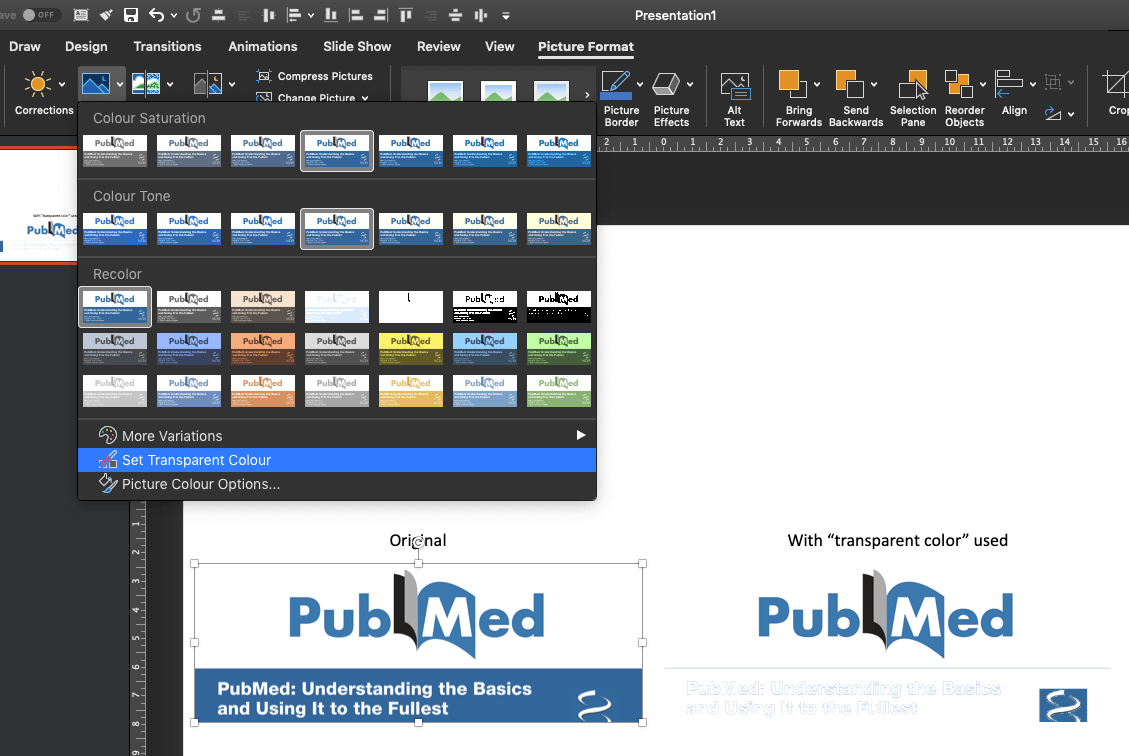Screen dimensions: 1129x756
Task: Open the Selection Pane
Action: point(913,99)
